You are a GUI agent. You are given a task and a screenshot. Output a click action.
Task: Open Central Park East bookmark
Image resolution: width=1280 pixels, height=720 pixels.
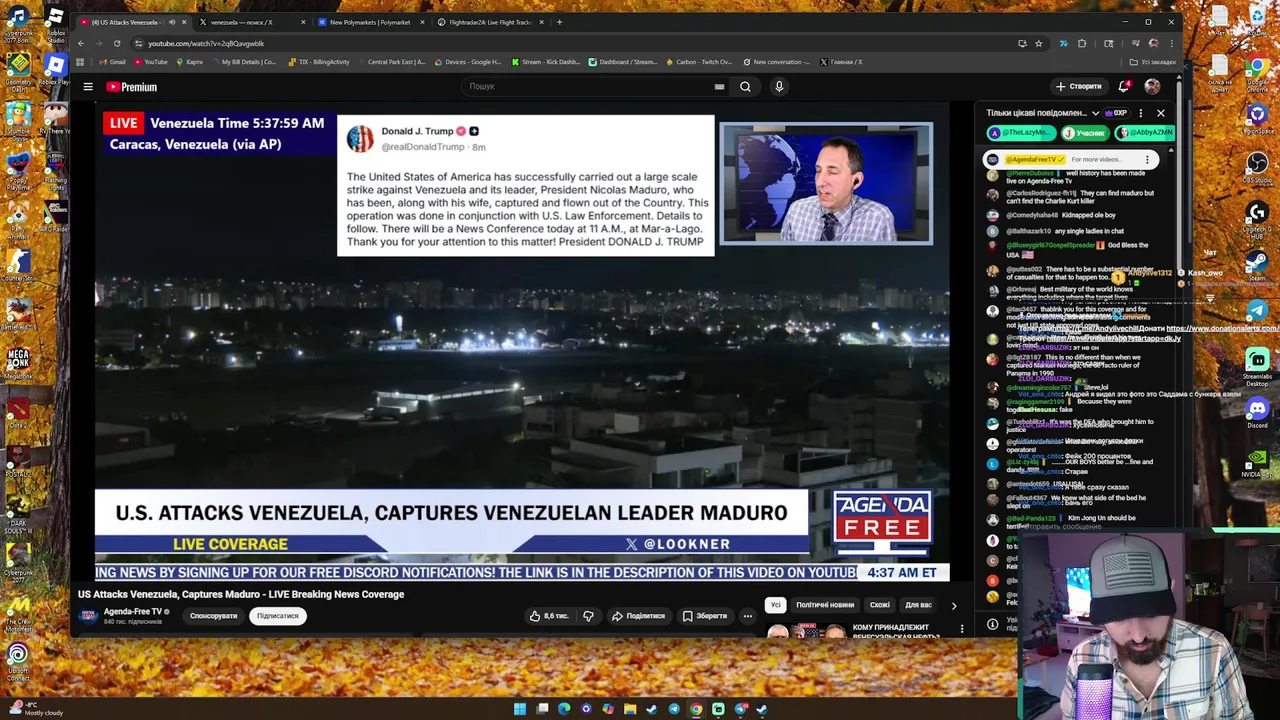pyautogui.click(x=391, y=62)
